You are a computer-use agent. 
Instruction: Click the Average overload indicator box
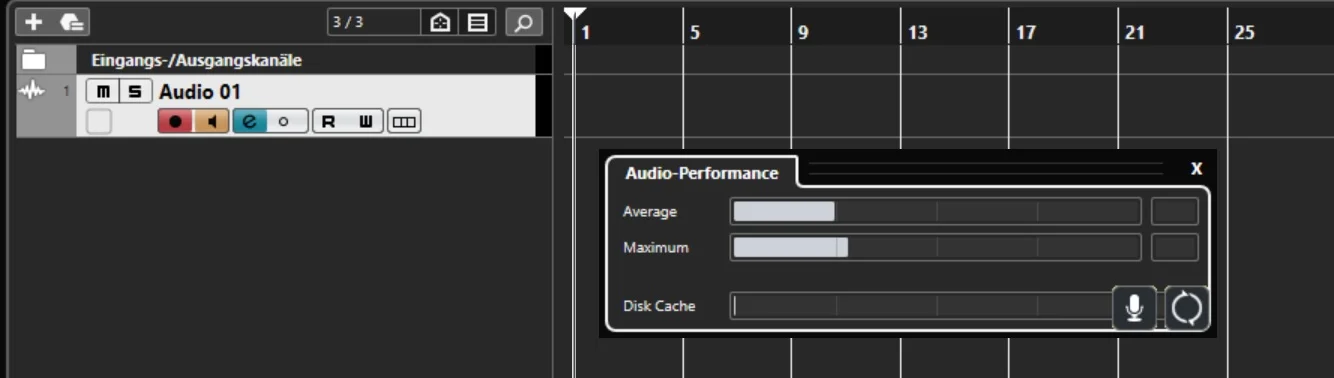(1174, 211)
